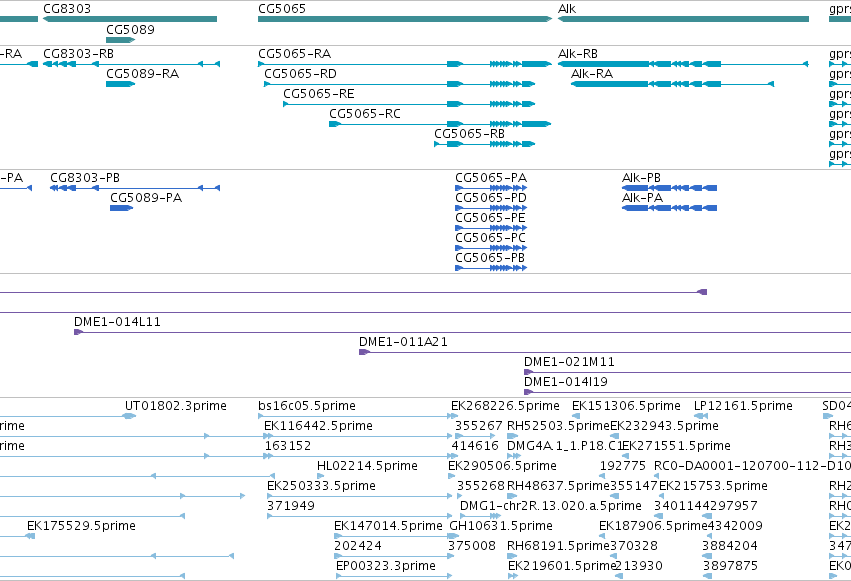Click the CG5065-RA transcript label

click(x=294, y=54)
